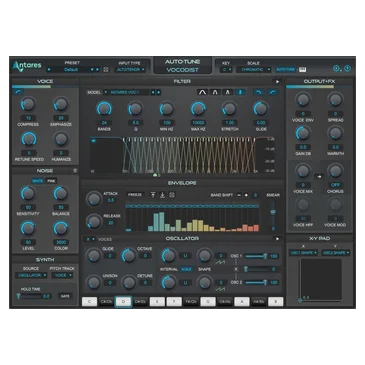Expand the Oscillator section arrow

click(x=277, y=239)
